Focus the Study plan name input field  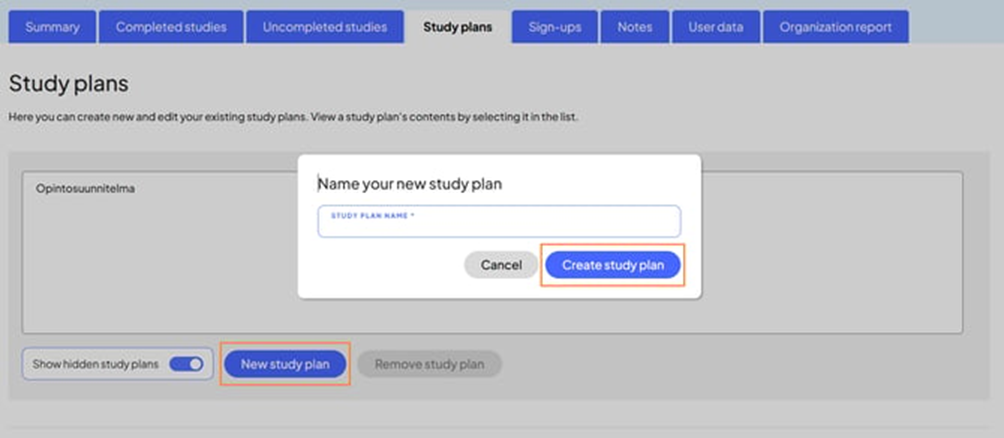pyautogui.click(x=499, y=226)
